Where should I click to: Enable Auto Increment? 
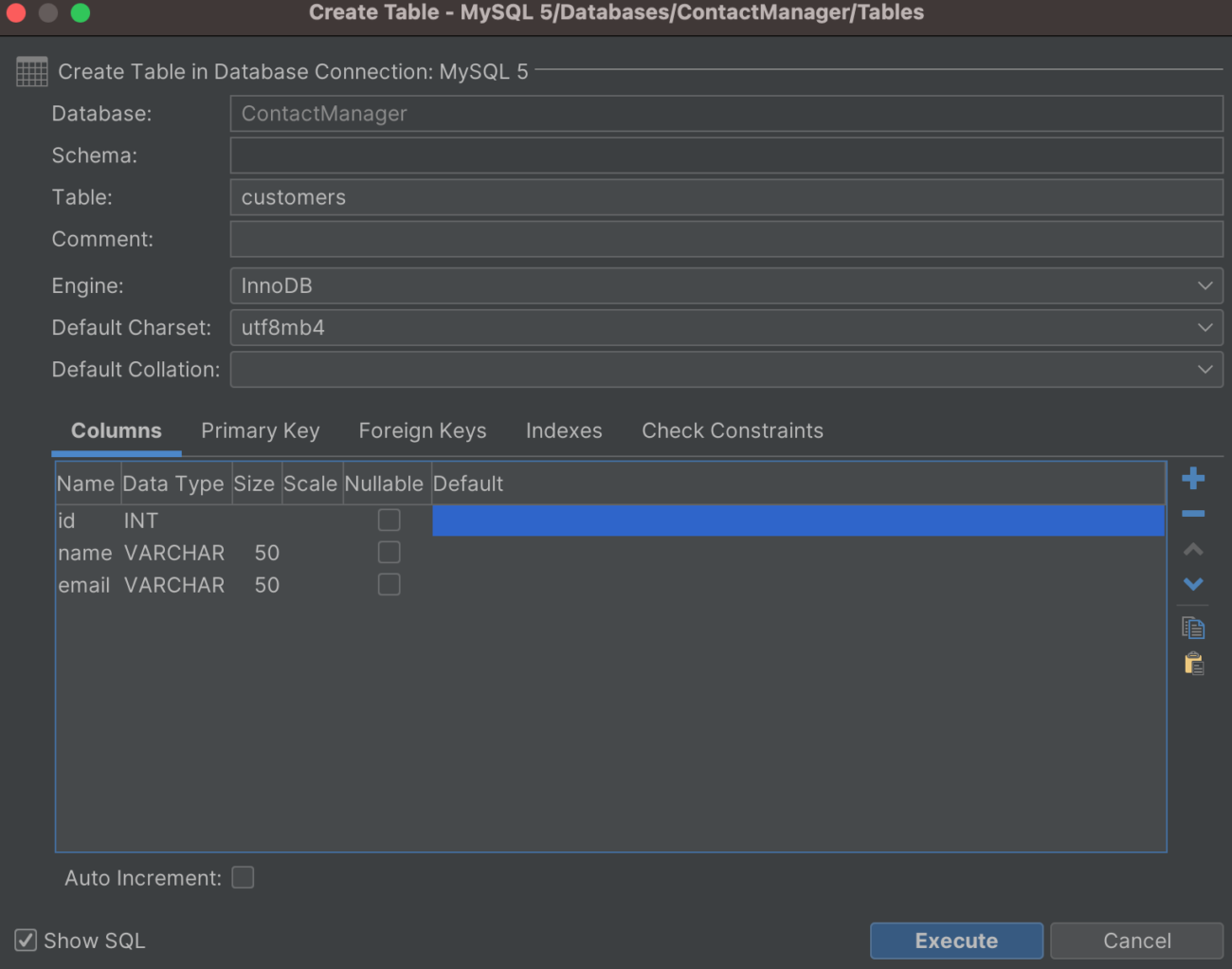click(x=243, y=877)
